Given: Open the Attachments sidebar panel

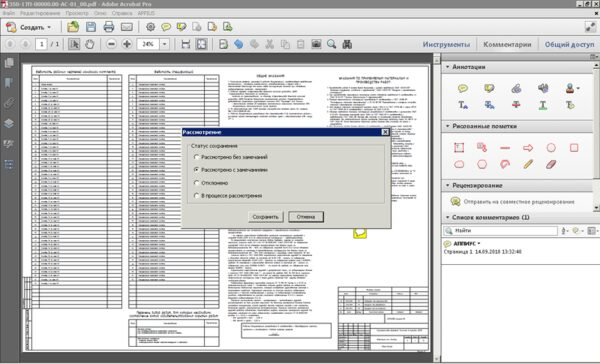Looking at the screenshot, I should click(9, 103).
